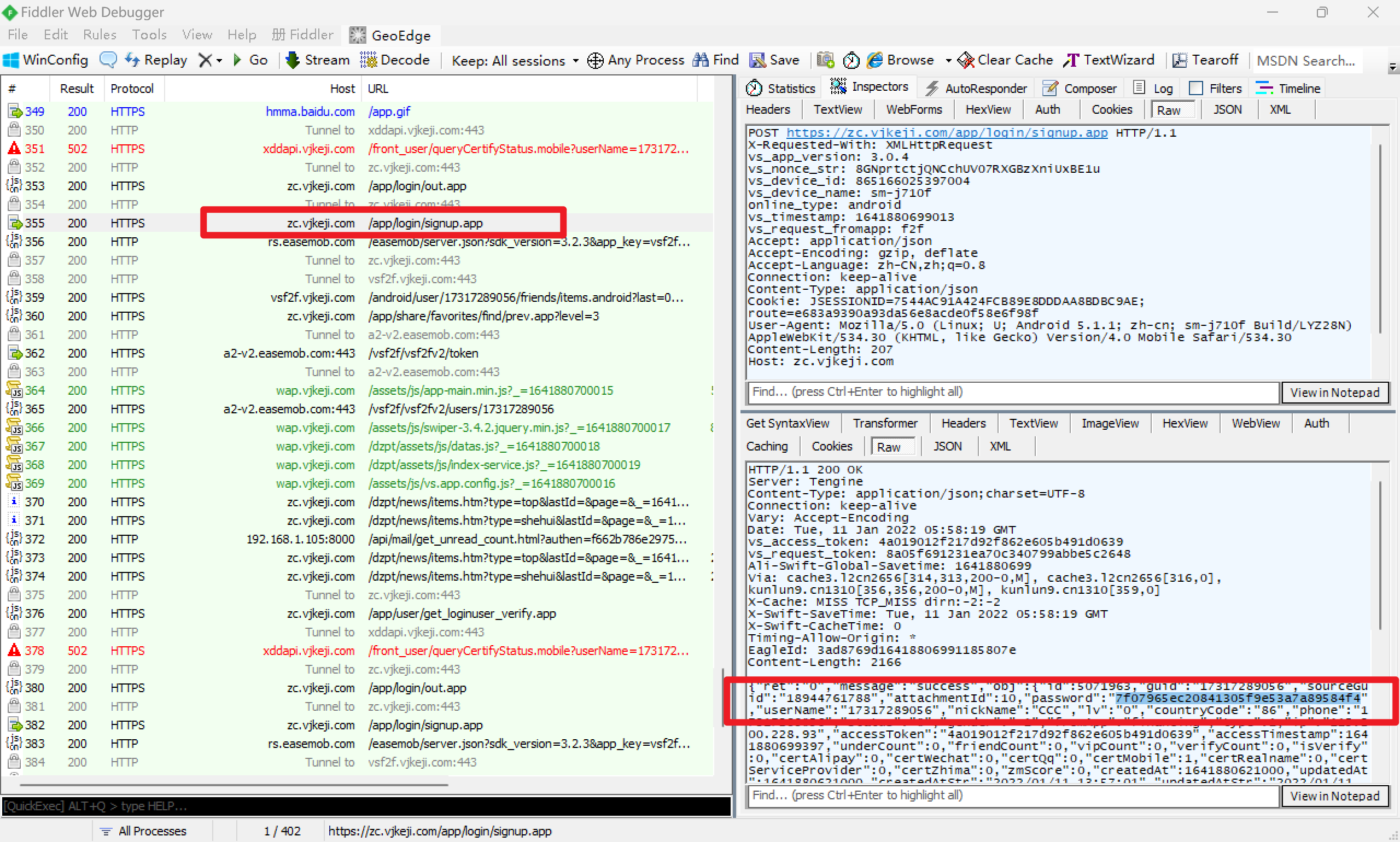Screen dimensions: 1400x842
Task: Expand the Remove X dropdown arrow
Action: click(x=219, y=60)
